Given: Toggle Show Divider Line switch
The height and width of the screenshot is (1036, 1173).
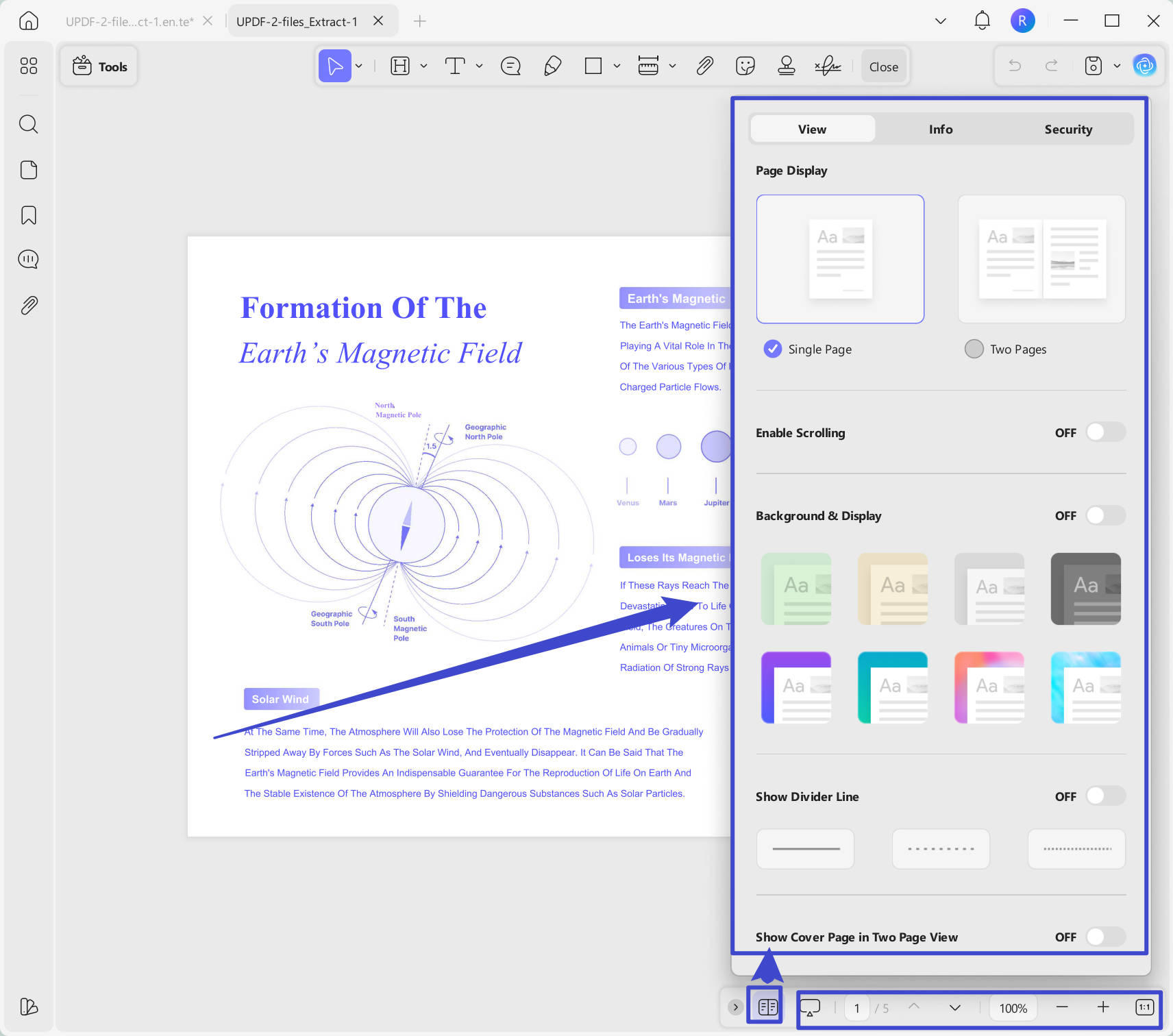Looking at the screenshot, I should tap(1106, 796).
